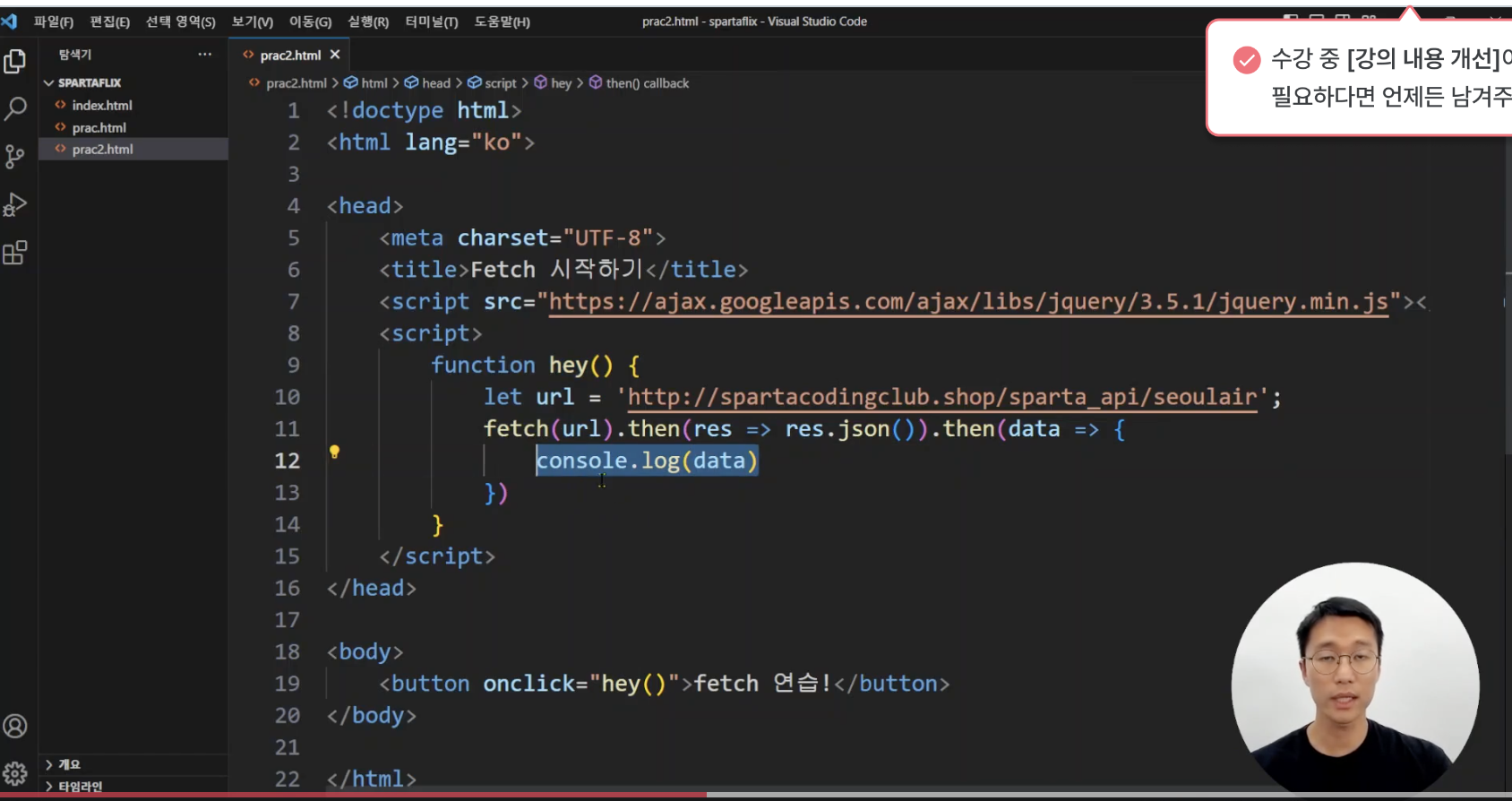
Task: Click the hey breadcrumb segment
Action: tap(562, 83)
